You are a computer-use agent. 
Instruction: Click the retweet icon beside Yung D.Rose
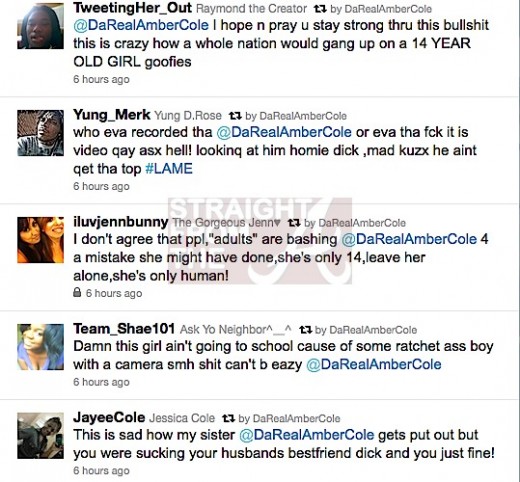[x=235, y=116]
